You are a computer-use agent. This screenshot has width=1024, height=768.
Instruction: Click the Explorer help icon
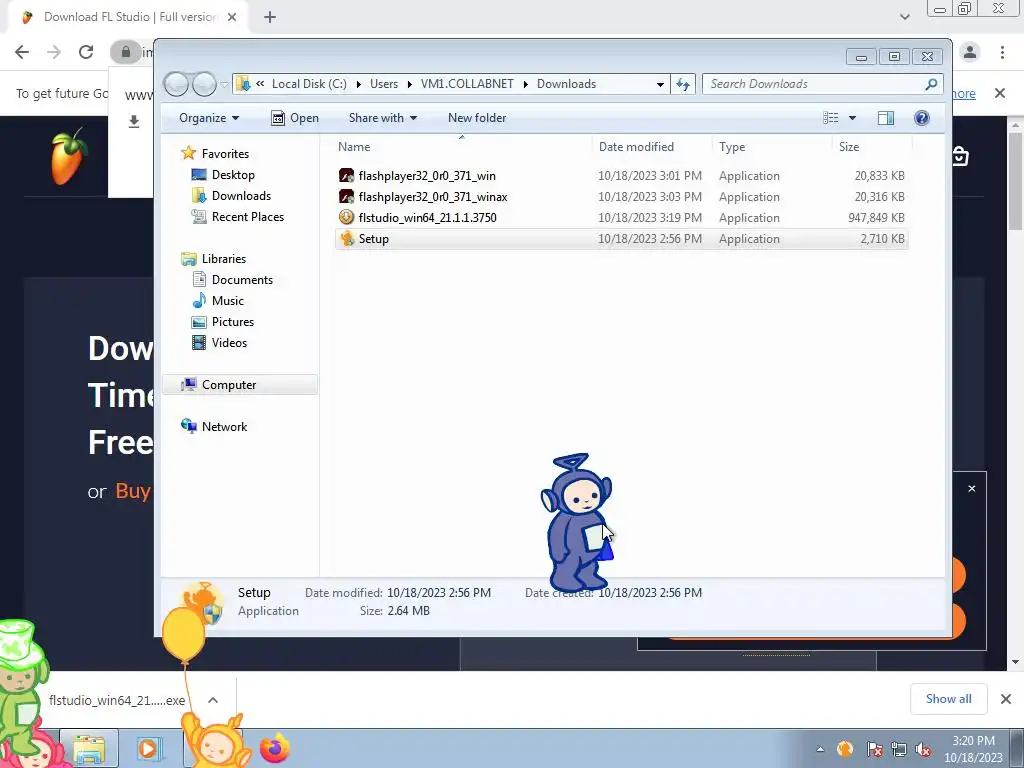point(921,118)
